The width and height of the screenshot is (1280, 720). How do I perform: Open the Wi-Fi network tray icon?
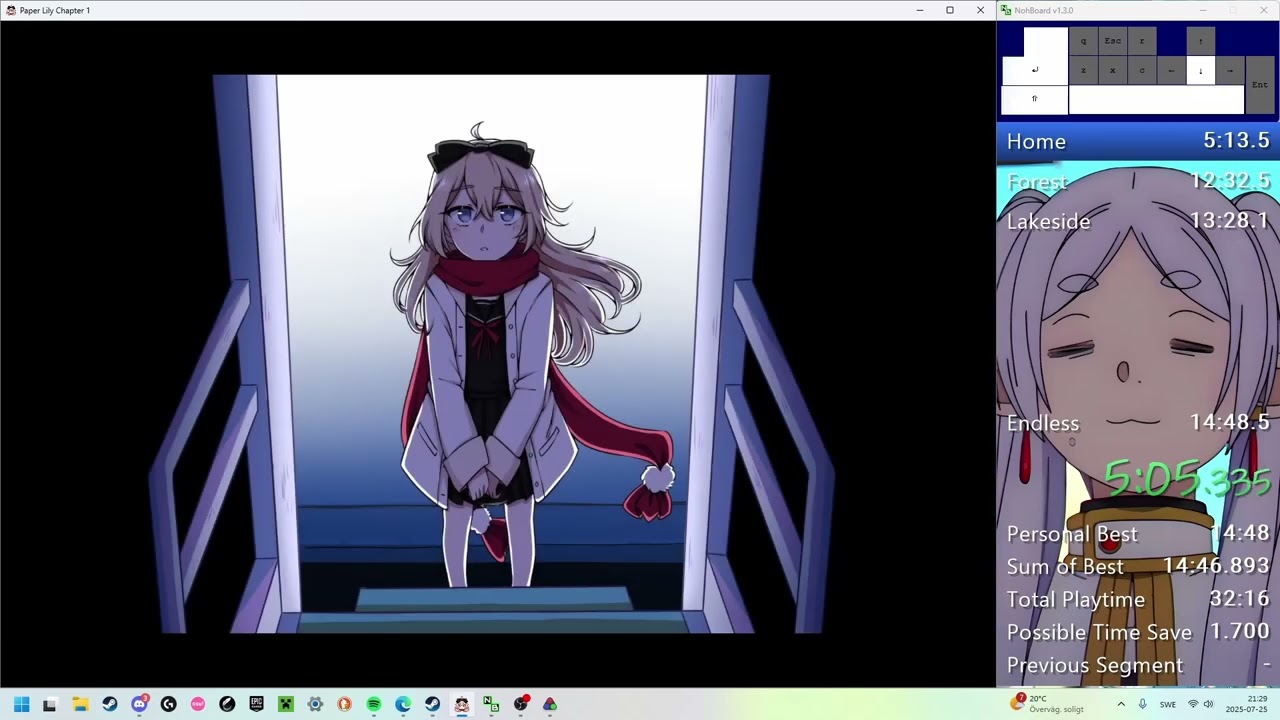pos(1192,704)
